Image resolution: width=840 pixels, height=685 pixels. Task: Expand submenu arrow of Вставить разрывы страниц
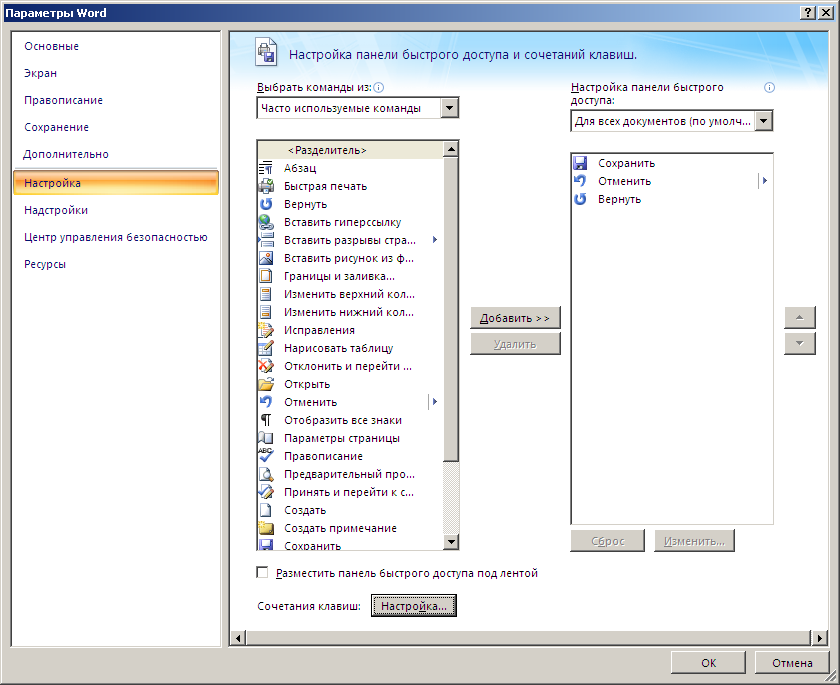pyautogui.click(x=435, y=240)
